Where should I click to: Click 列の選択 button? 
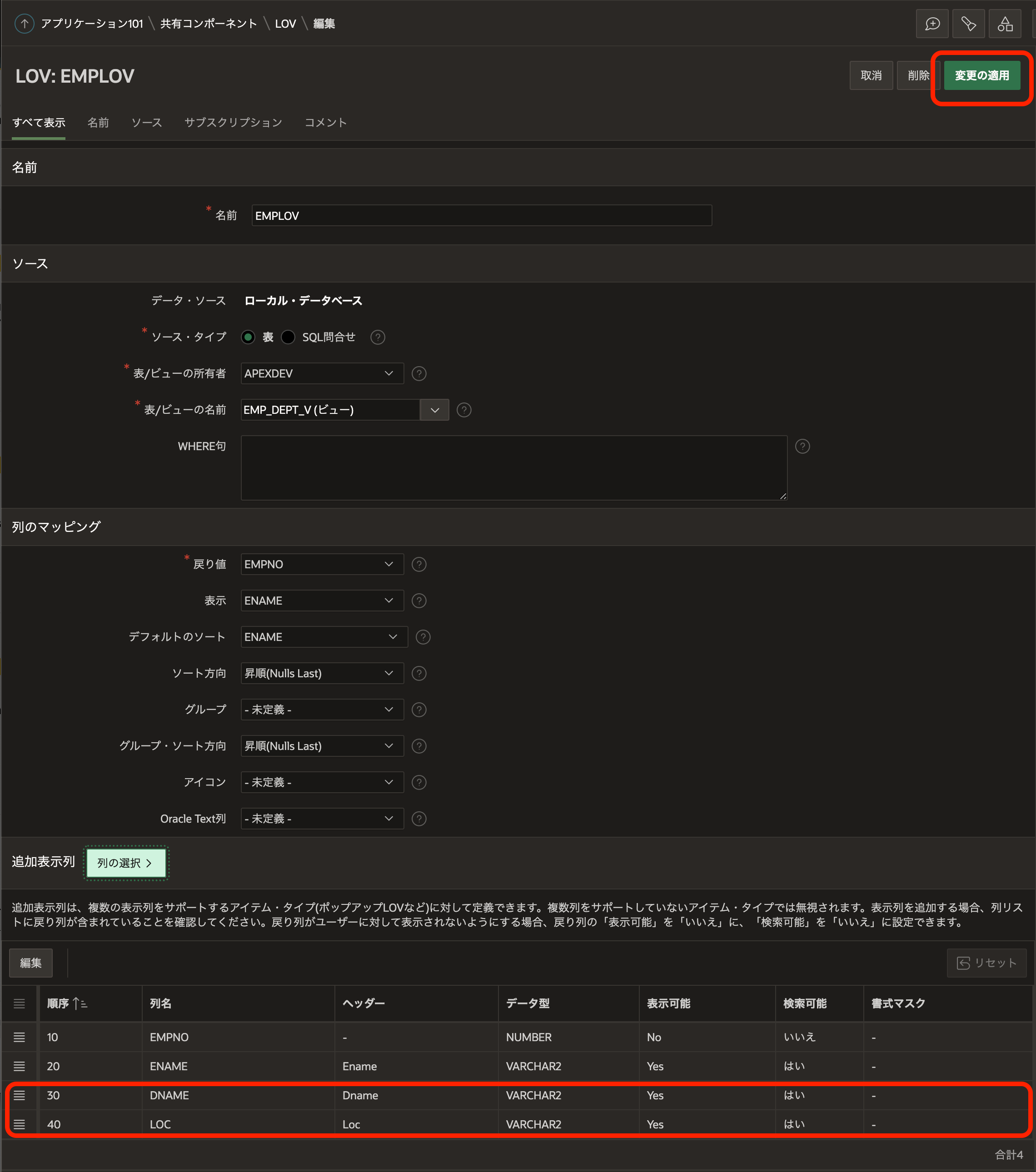point(125,863)
